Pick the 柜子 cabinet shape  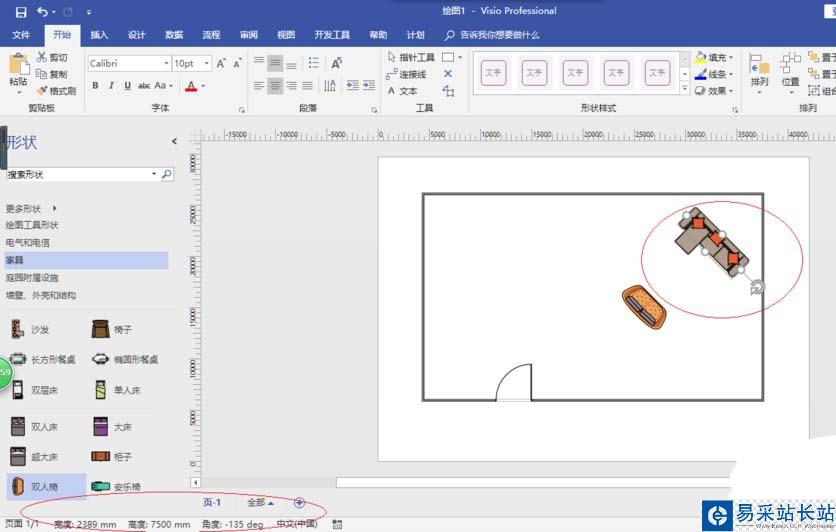(x=111, y=457)
